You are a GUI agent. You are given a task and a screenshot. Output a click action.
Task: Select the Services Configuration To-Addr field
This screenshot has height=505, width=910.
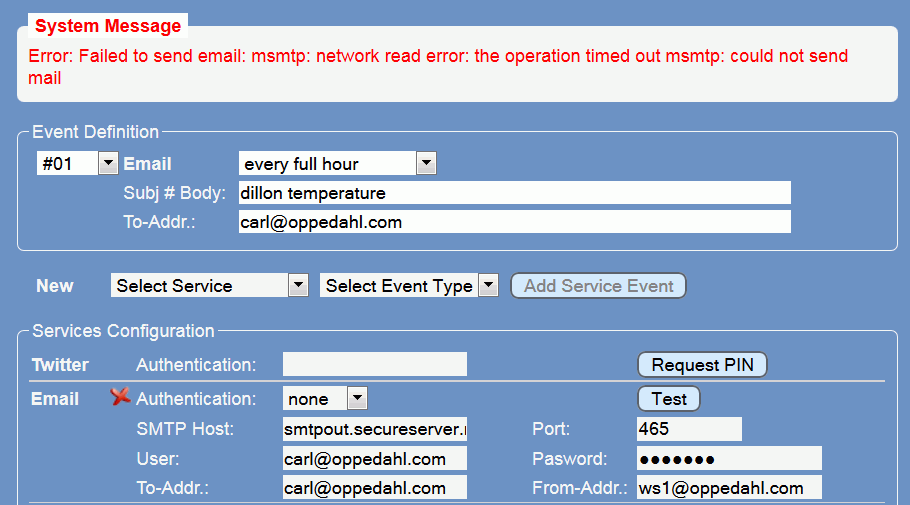374,488
